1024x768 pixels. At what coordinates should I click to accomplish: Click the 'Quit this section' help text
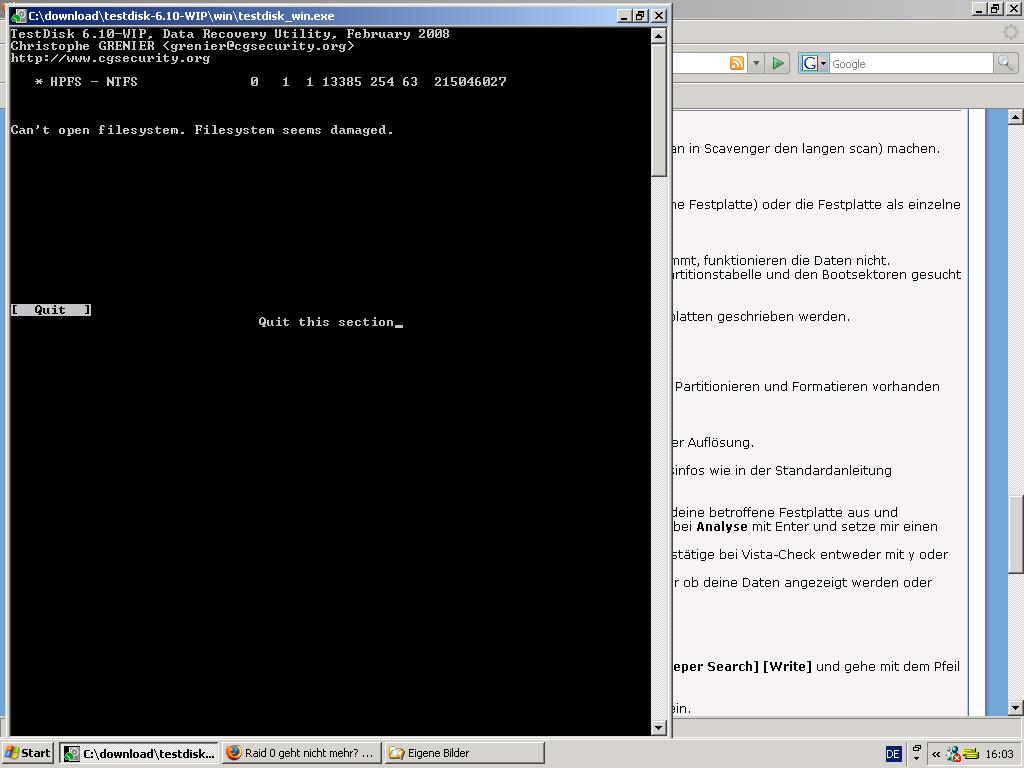coord(326,322)
